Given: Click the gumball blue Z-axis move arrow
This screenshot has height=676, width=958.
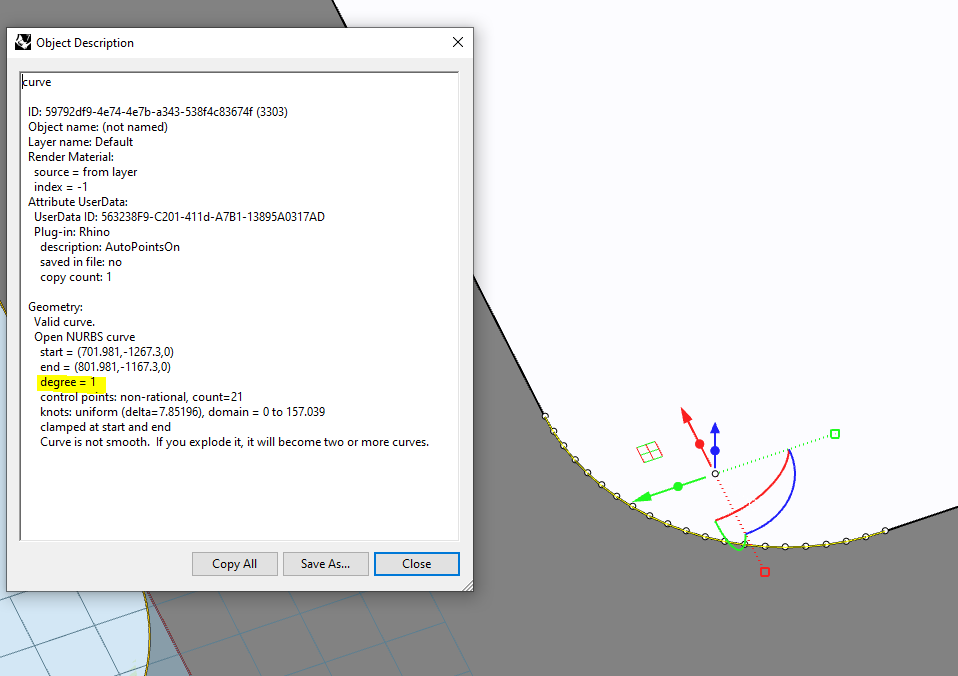Looking at the screenshot, I should coord(715,428).
